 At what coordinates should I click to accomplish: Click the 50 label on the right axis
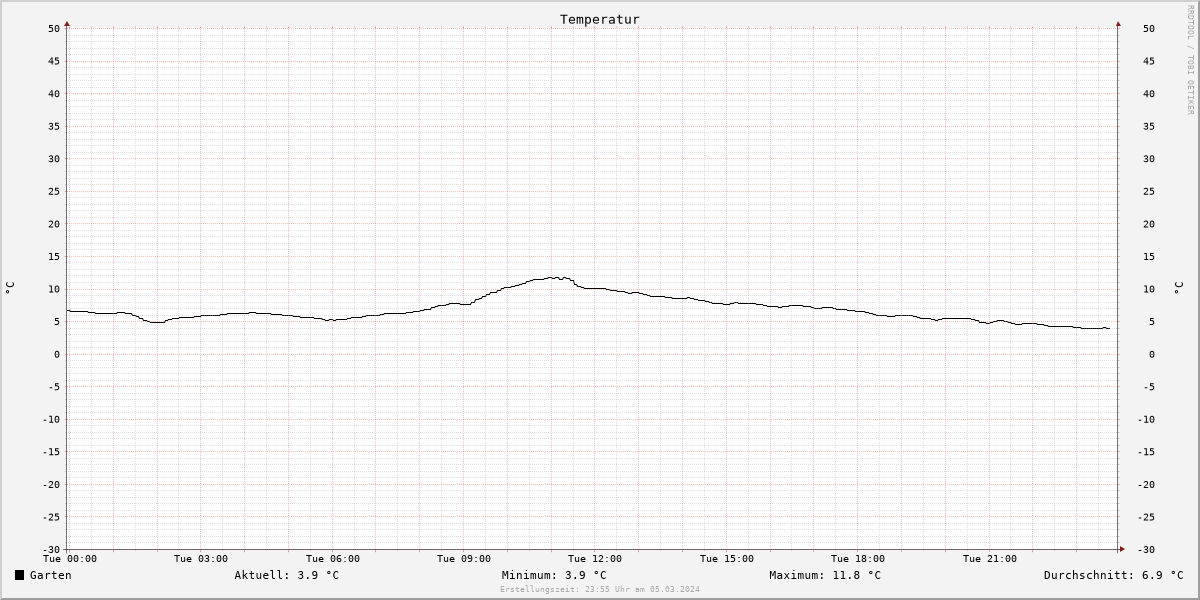tap(1149, 28)
